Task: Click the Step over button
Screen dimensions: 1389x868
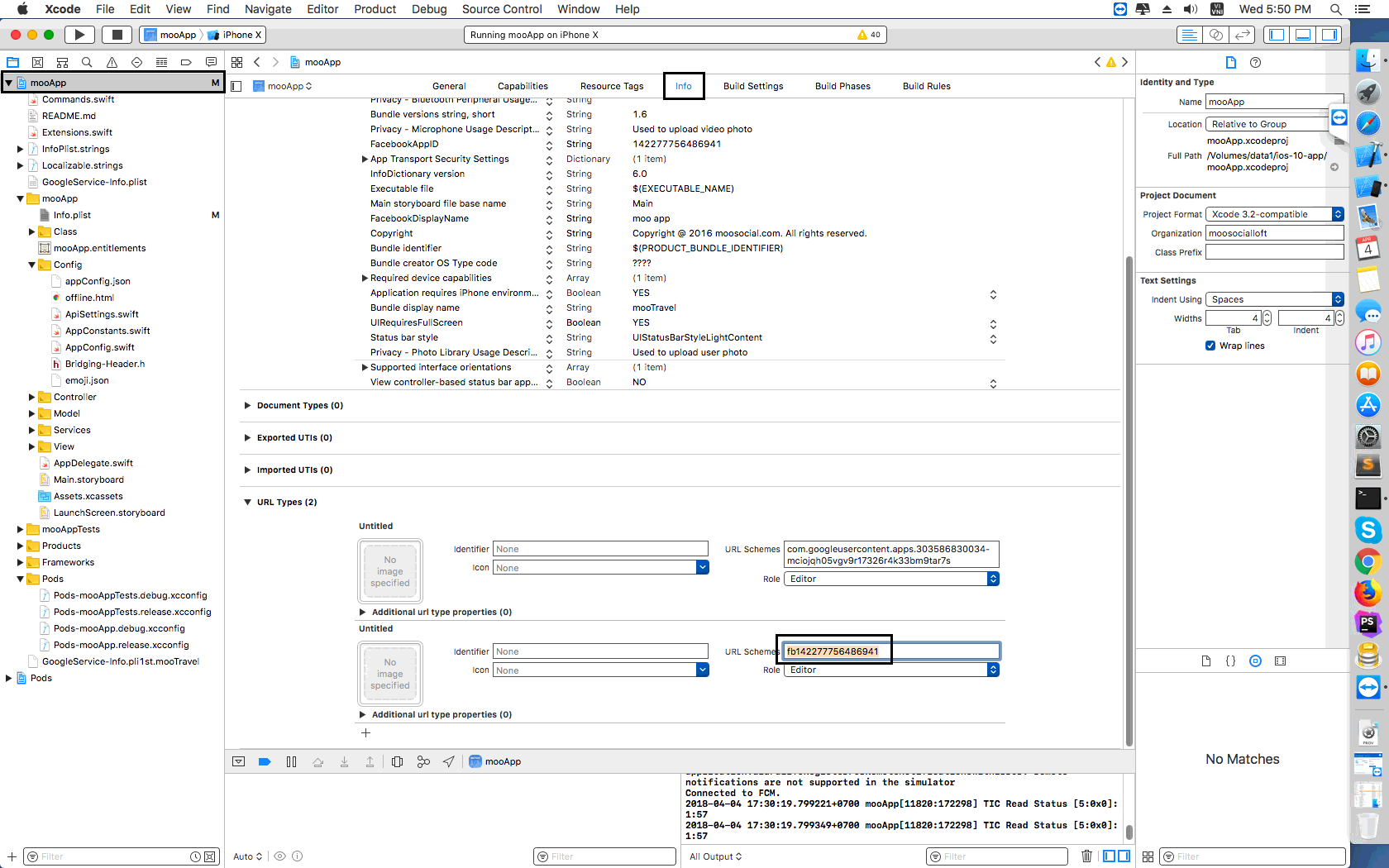Action: pyautogui.click(x=317, y=761)
